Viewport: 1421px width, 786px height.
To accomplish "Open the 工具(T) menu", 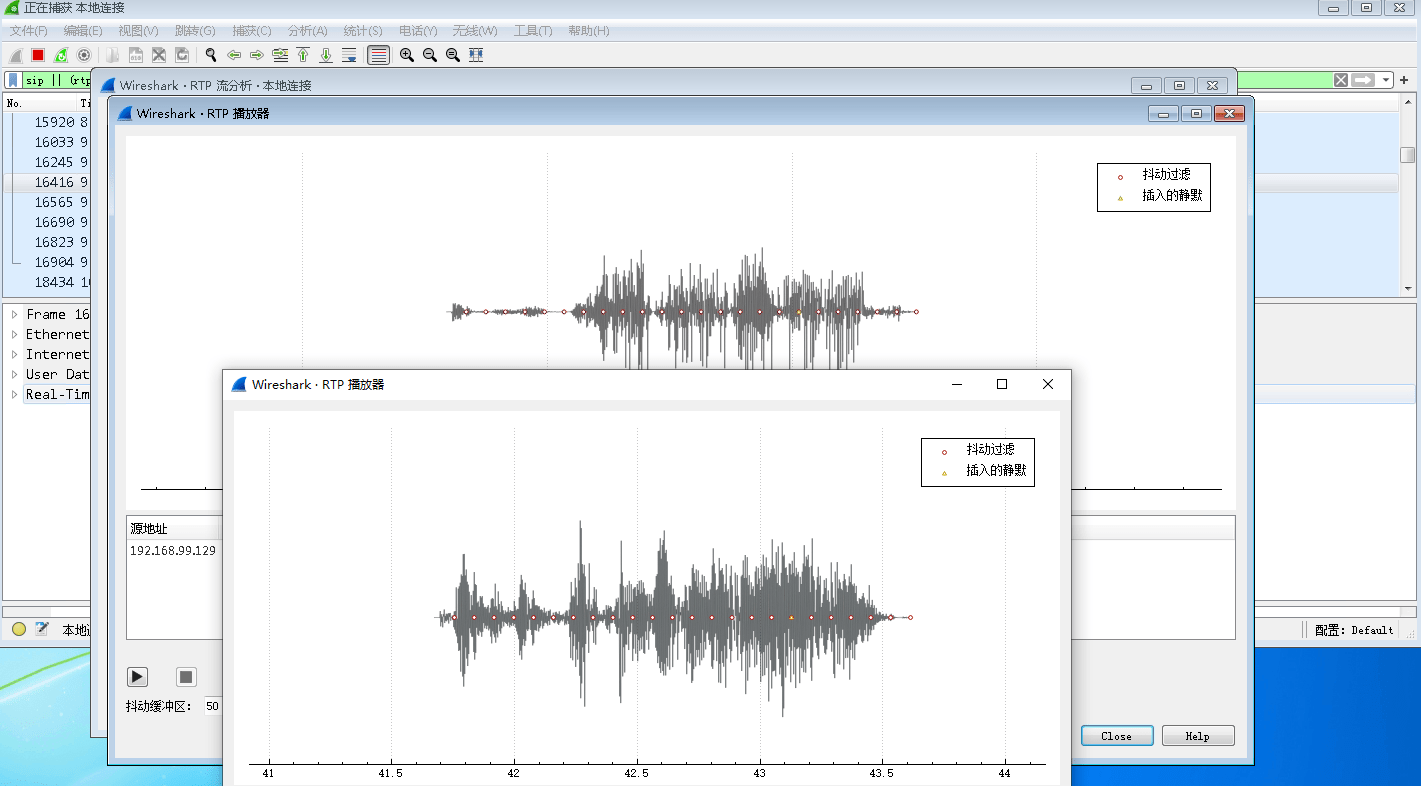I will coord(533,31).
